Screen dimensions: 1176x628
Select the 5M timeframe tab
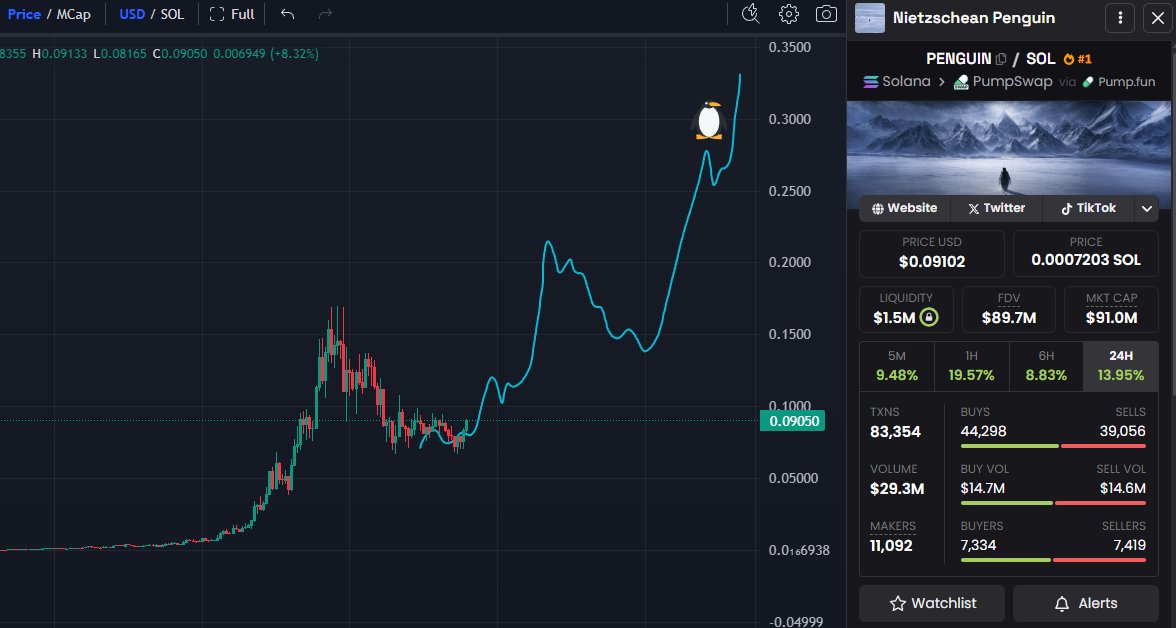click(x=896, y=365)
